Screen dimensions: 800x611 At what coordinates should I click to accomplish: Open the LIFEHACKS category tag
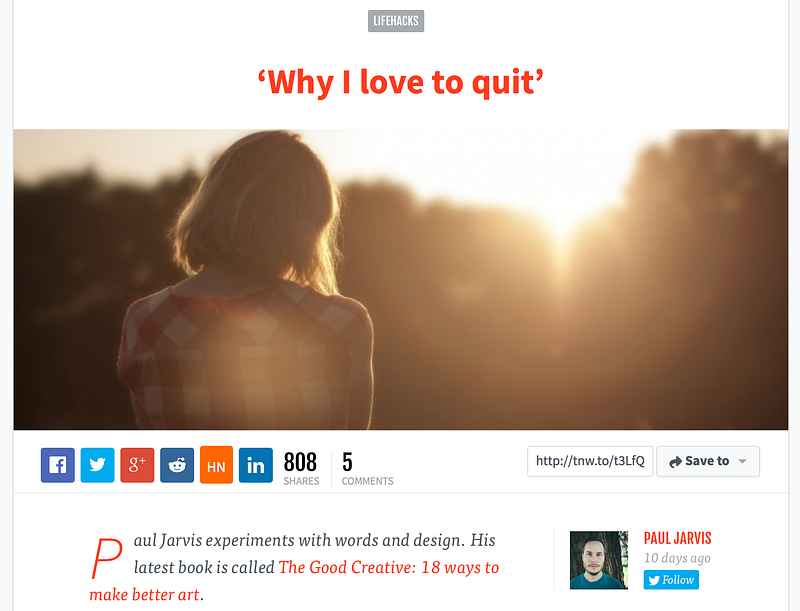(396, 21)
